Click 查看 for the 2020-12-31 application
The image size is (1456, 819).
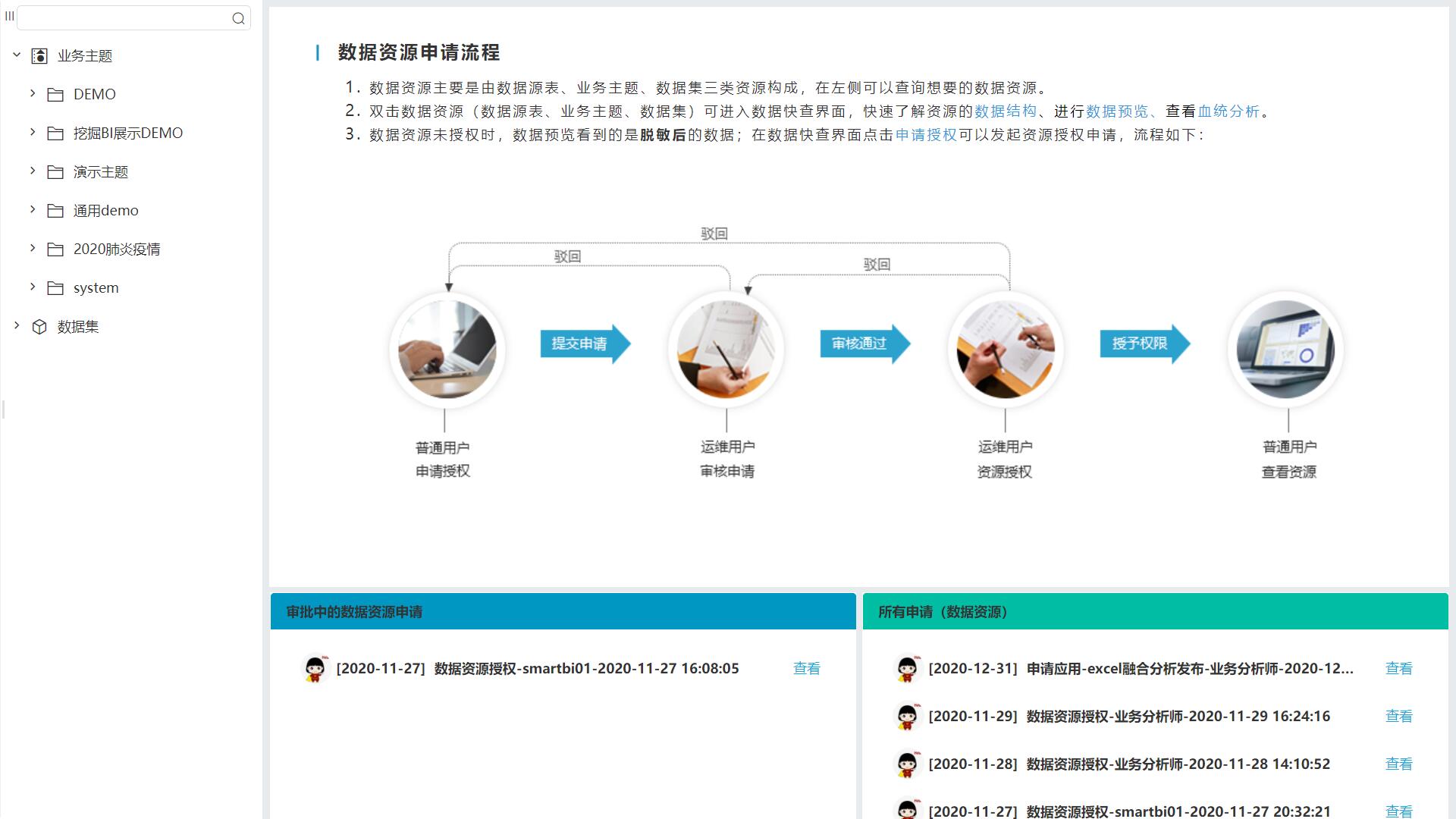coord(1399,669)
